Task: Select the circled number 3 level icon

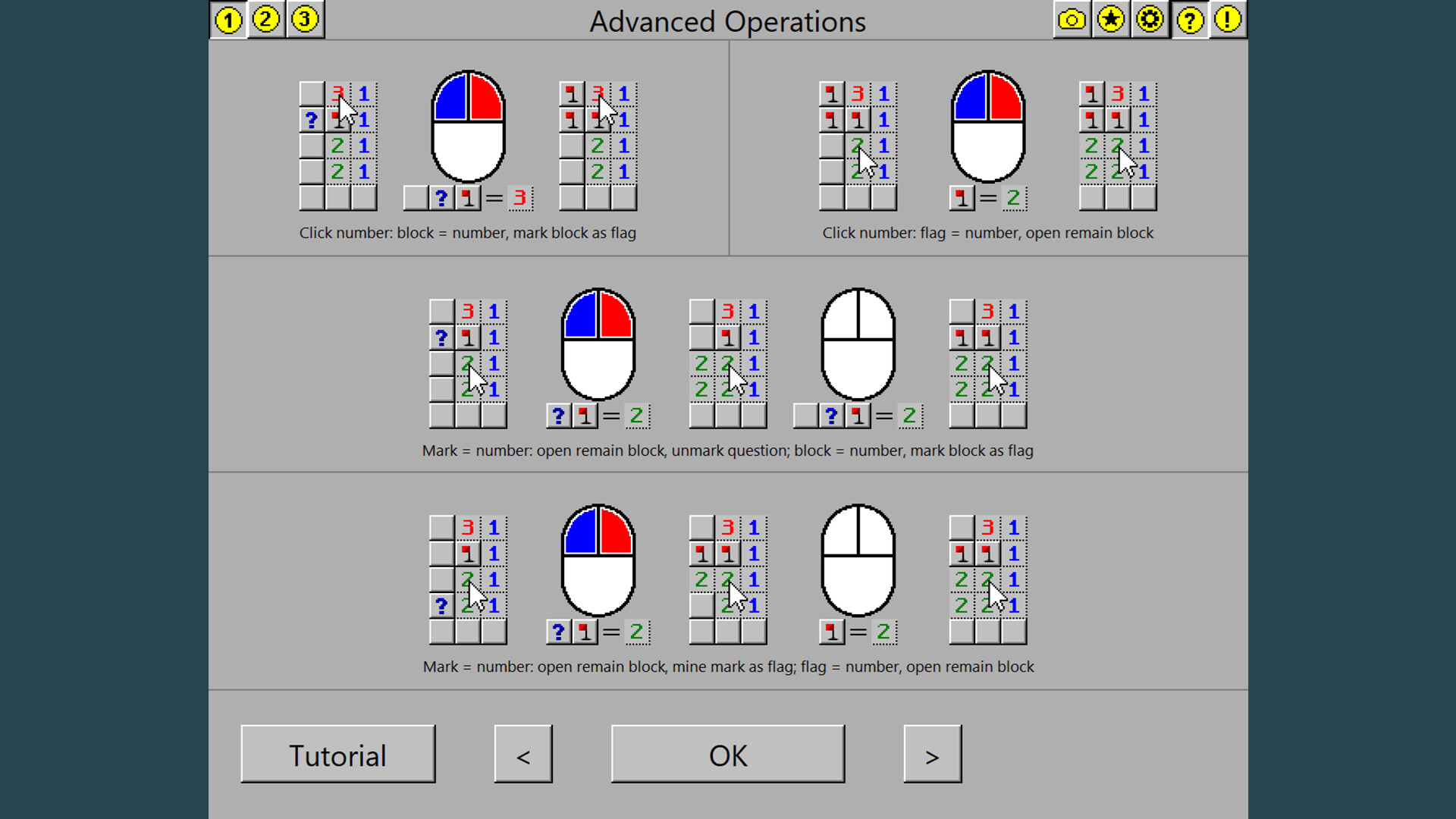Action: [304, 20]
